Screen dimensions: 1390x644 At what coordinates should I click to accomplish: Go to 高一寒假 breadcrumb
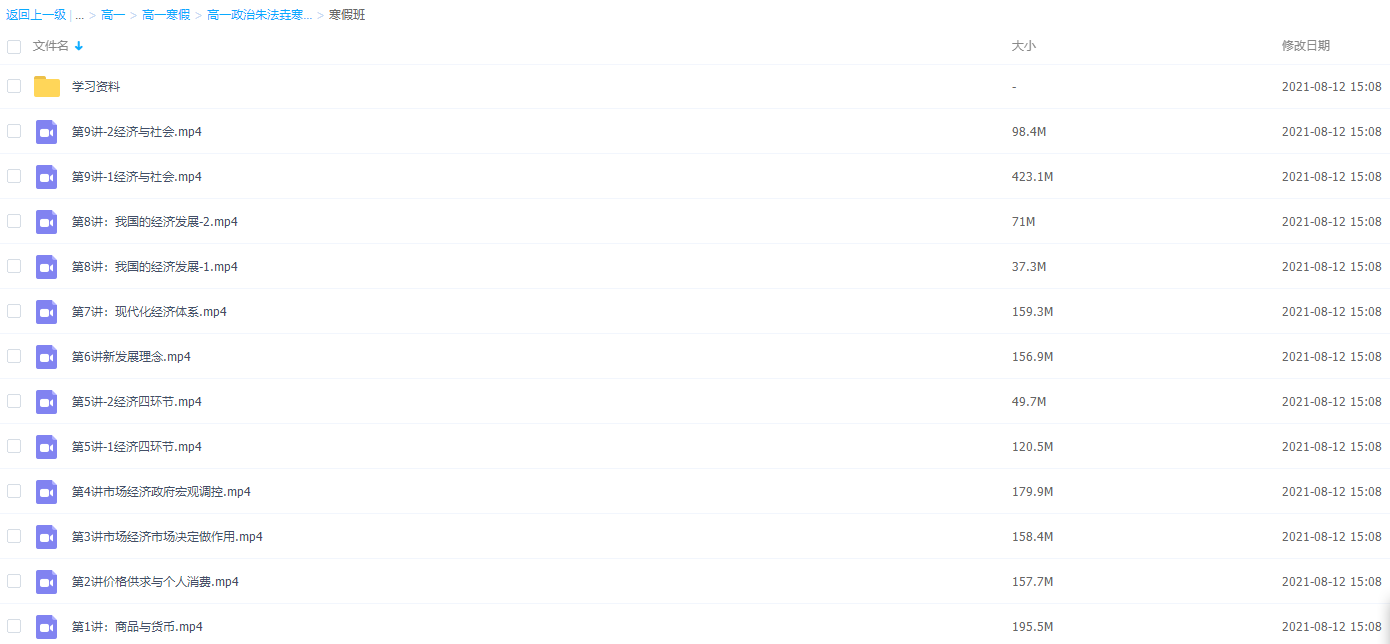pyautogui.click(x=166, y=15)
